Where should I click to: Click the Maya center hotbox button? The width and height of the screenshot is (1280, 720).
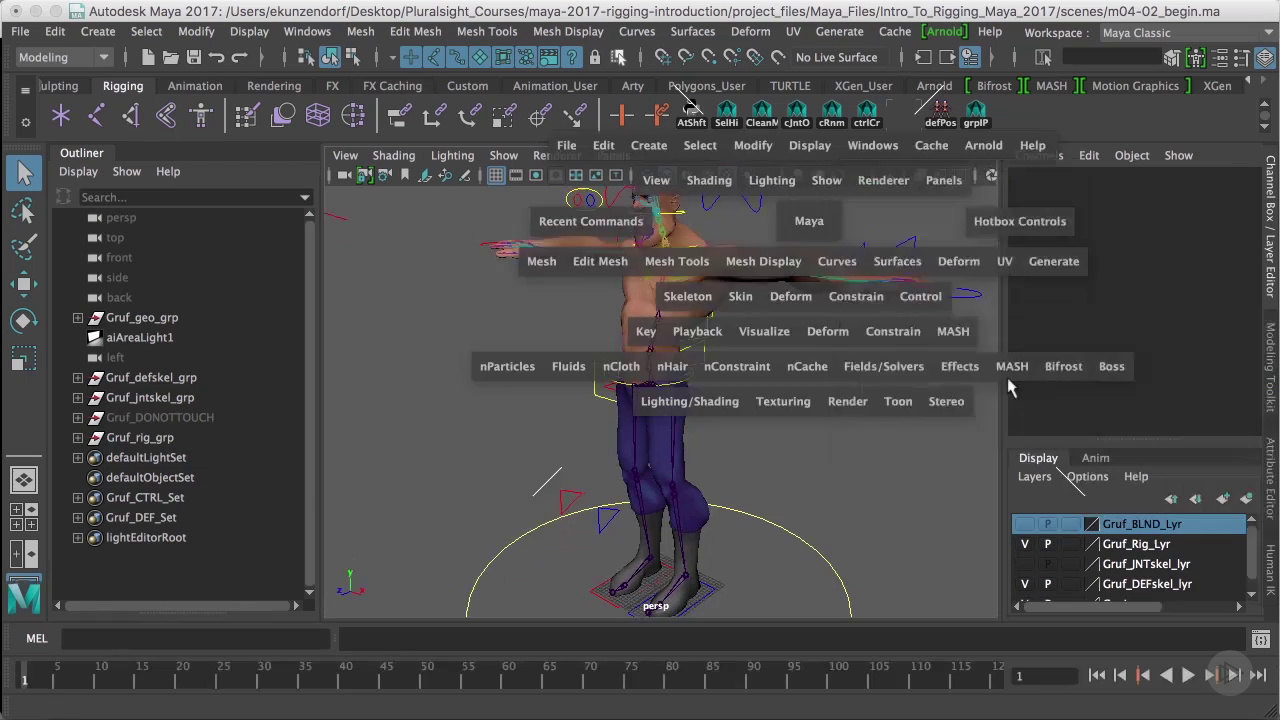tap(809, 222)
